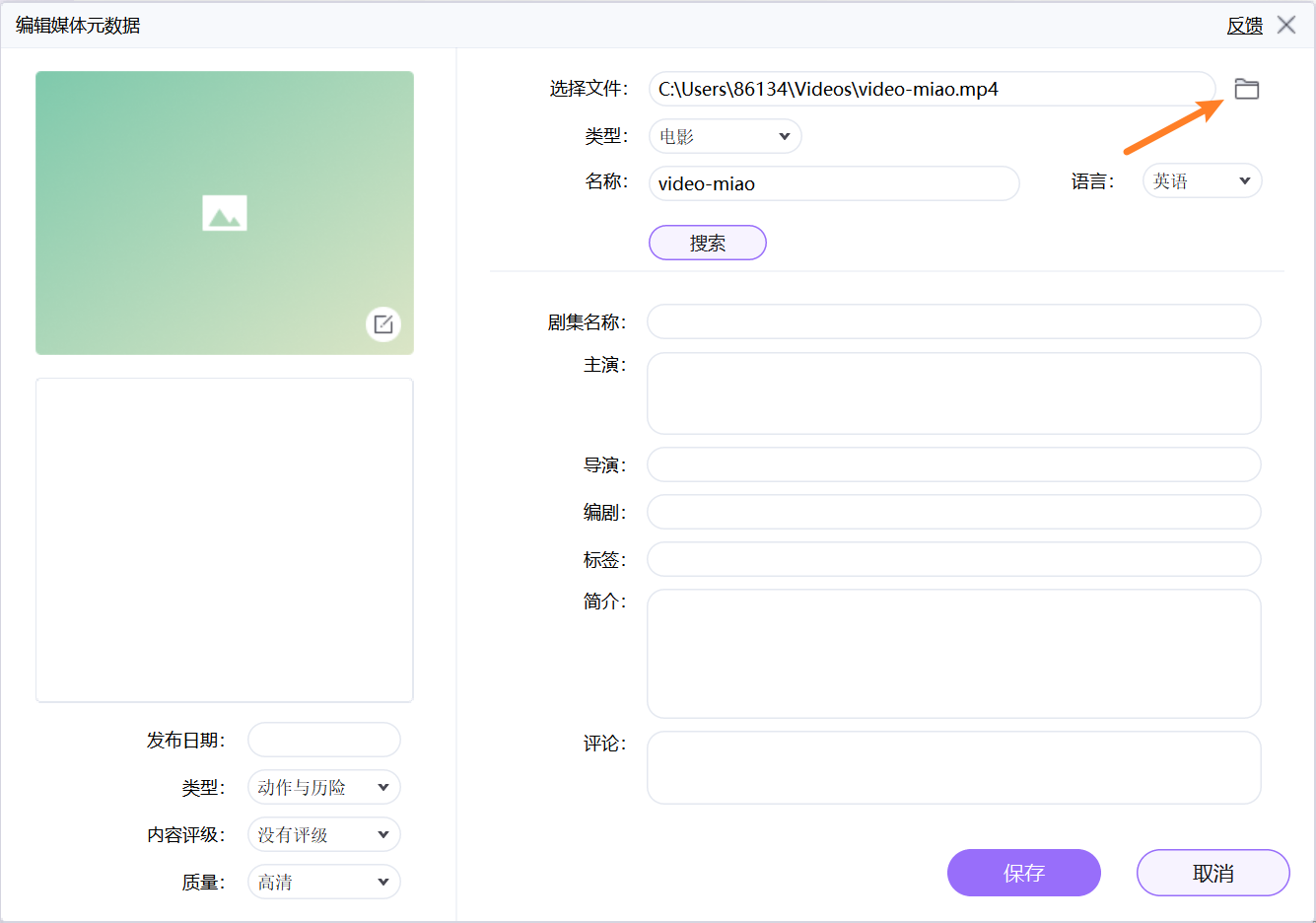Screen dimensions: 1316x923
Task: Click the 主演 input field
Action: coord(953,392)
